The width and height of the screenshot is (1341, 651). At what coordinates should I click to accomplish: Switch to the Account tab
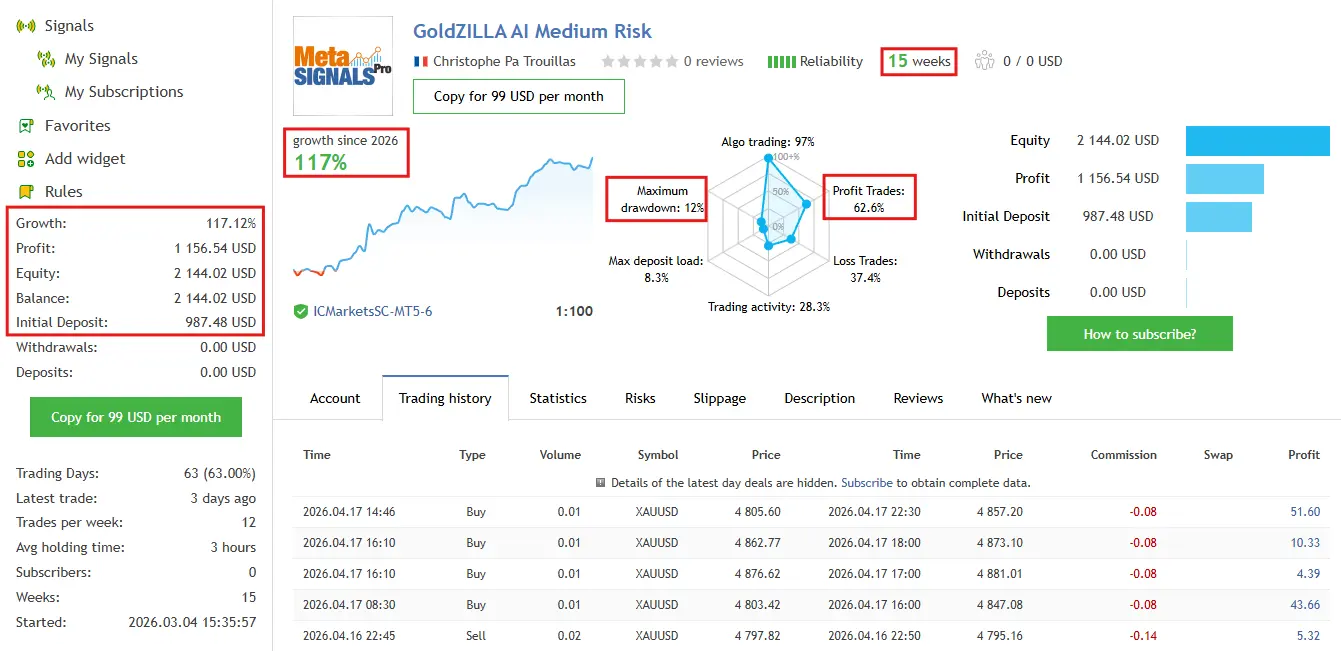[335, 398]
